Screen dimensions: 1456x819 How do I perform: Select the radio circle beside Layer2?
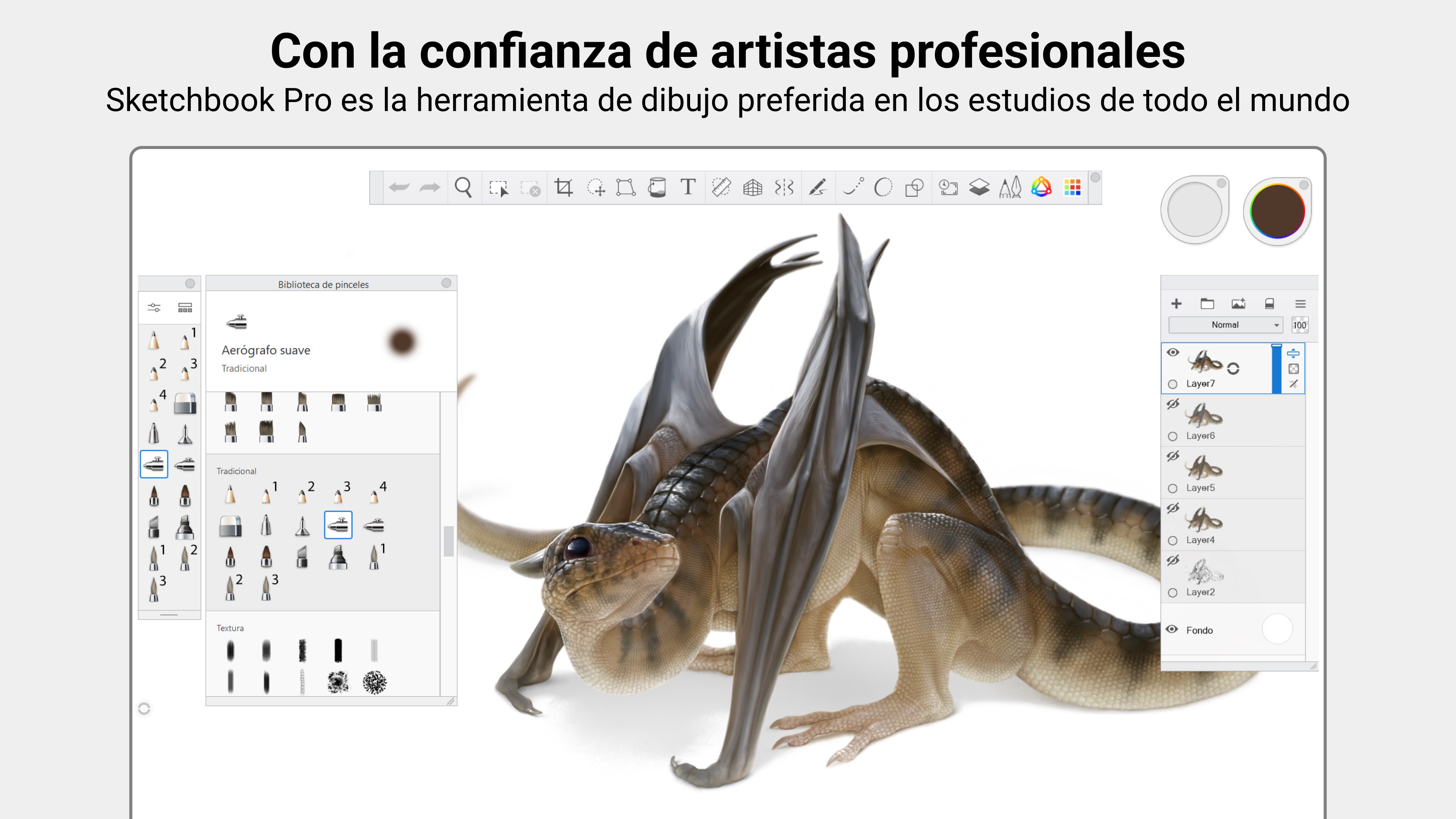tap(1173, 592)
